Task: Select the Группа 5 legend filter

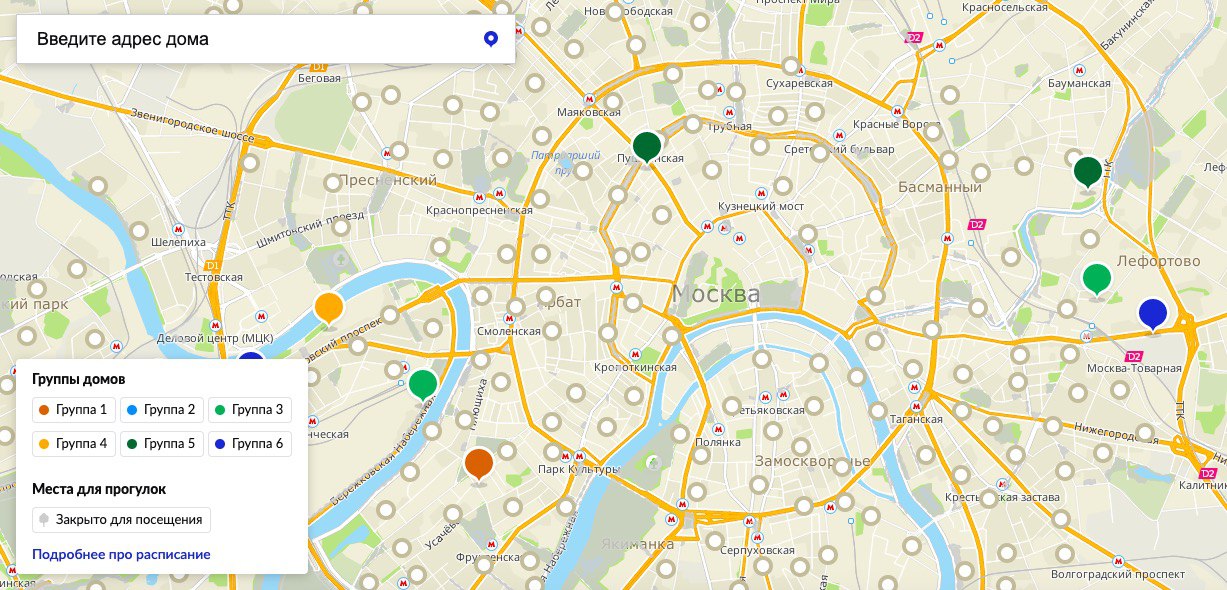Action: 161,443
